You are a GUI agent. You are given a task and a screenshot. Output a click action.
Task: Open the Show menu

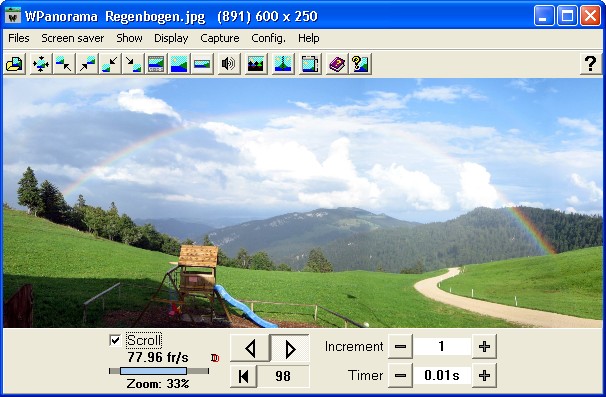pos(129,38)
